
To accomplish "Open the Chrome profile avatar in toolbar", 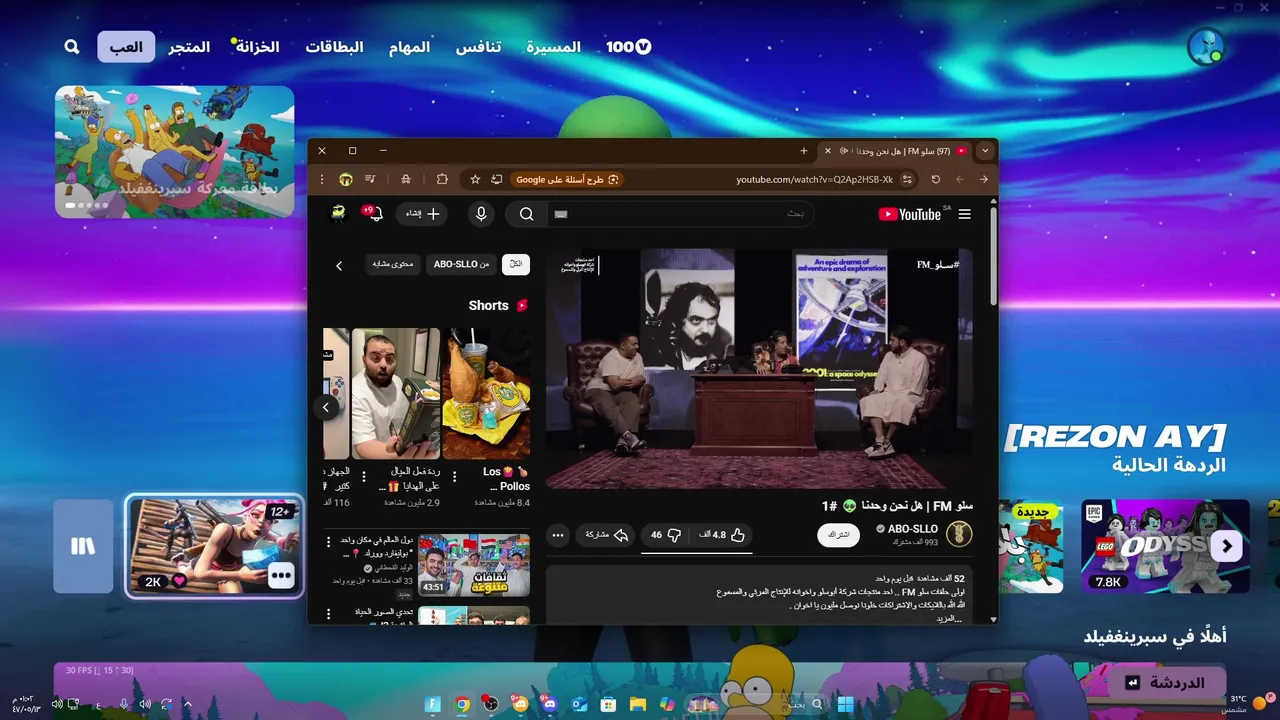I will point(346,179).
